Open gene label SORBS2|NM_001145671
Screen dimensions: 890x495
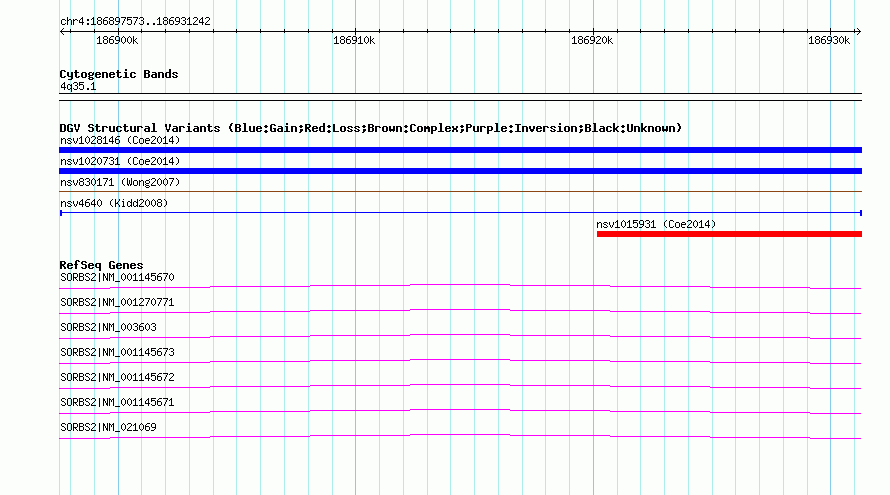(x=117, y=402)
